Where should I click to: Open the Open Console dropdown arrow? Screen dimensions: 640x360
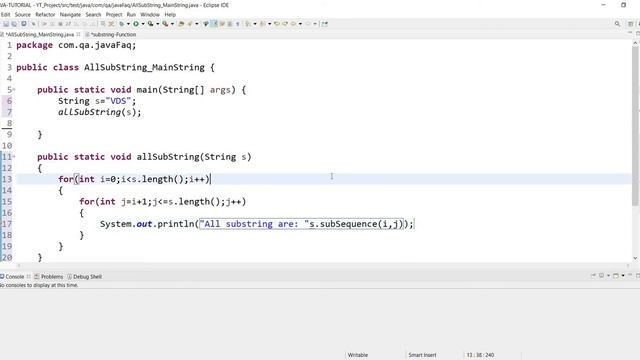click(623, 276)
